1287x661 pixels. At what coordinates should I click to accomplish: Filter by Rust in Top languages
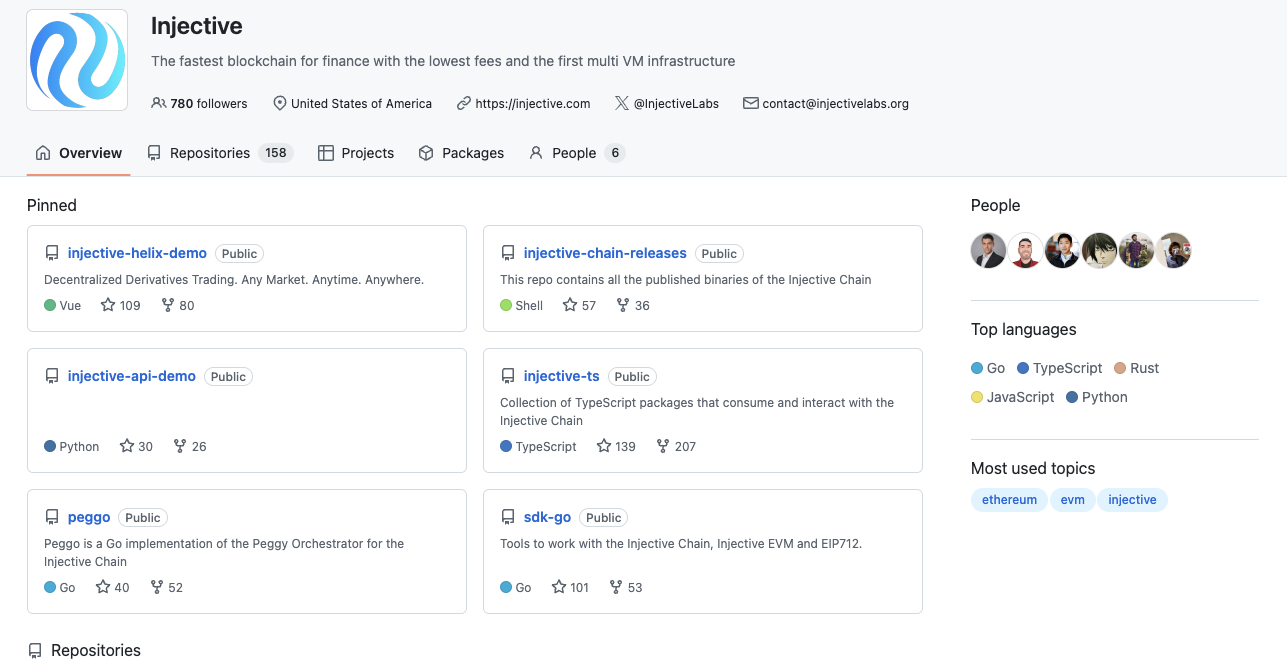coord(1137,368)
